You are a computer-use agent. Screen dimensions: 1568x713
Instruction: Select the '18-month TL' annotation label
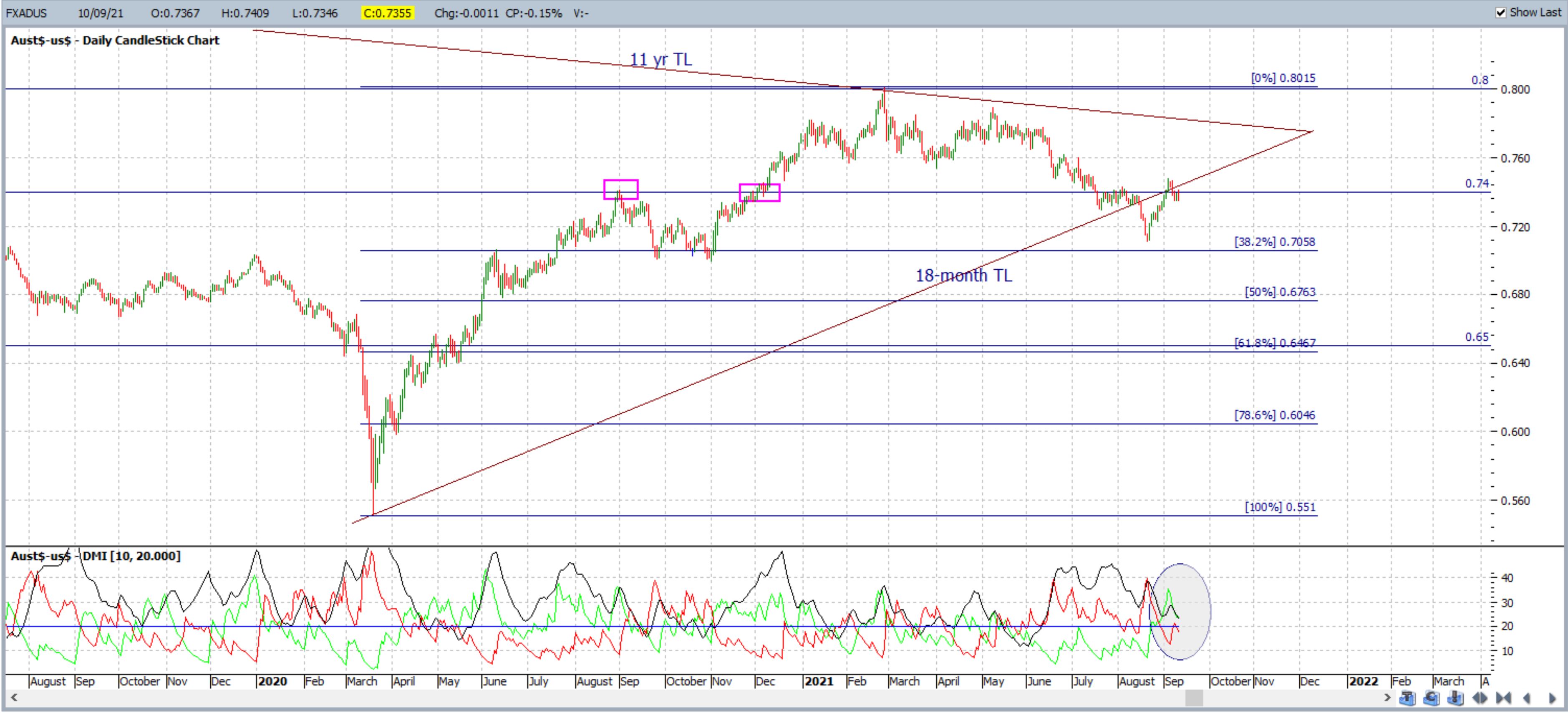pos(964,276)
